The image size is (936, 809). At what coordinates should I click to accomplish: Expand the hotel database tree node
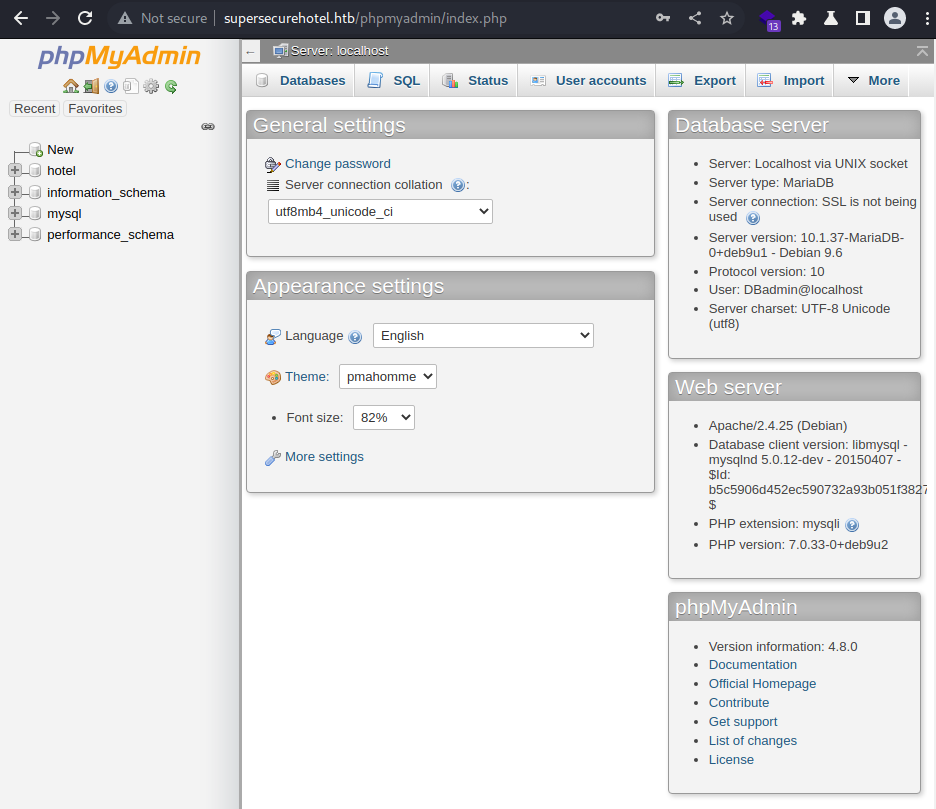[15, 170]
